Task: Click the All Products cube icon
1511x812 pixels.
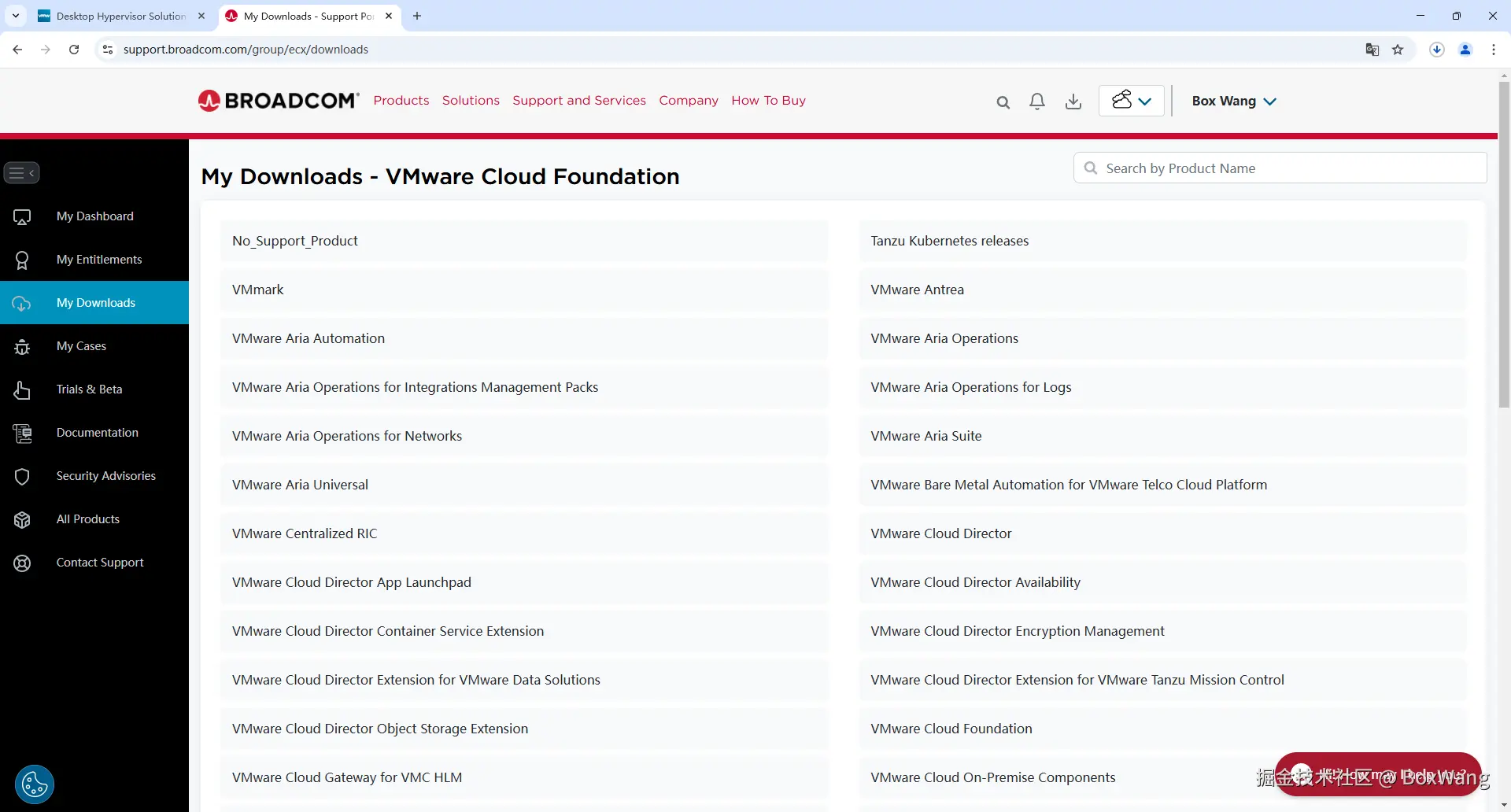Action: point(22,519)
